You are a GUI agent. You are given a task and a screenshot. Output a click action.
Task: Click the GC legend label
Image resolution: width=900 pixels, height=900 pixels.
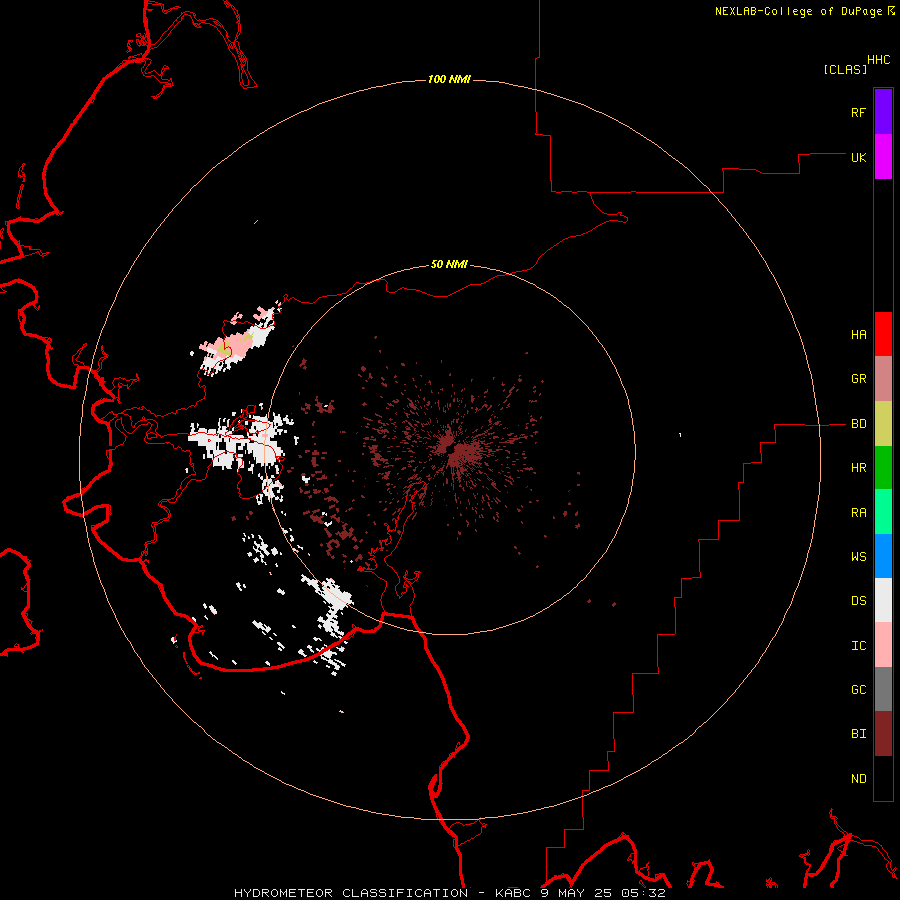pos(858,690)
